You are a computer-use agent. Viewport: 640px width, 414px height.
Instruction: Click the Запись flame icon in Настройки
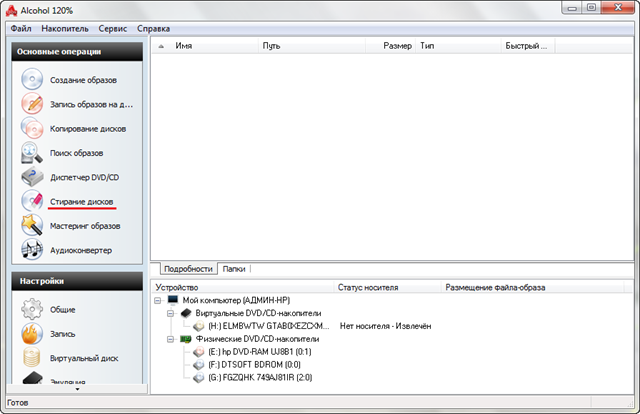pyautogui.click(x=32, y=334)
